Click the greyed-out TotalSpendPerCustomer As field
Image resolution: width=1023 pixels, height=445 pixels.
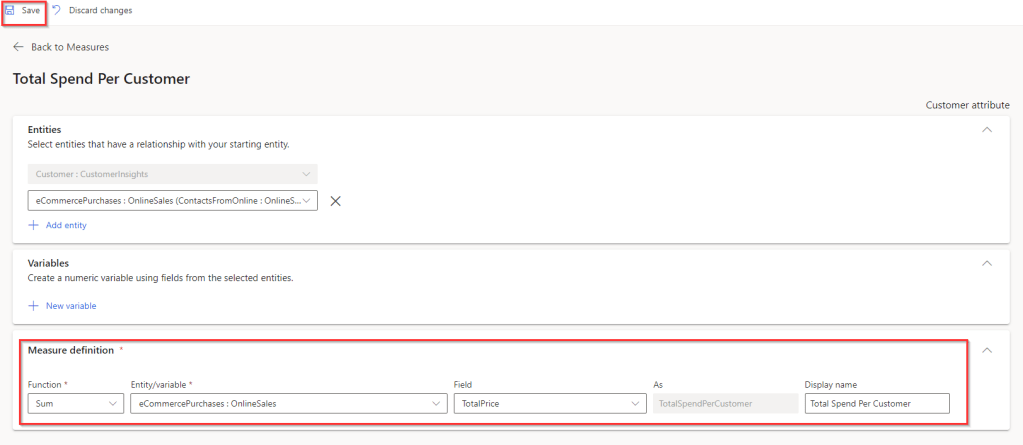point(725,404)
